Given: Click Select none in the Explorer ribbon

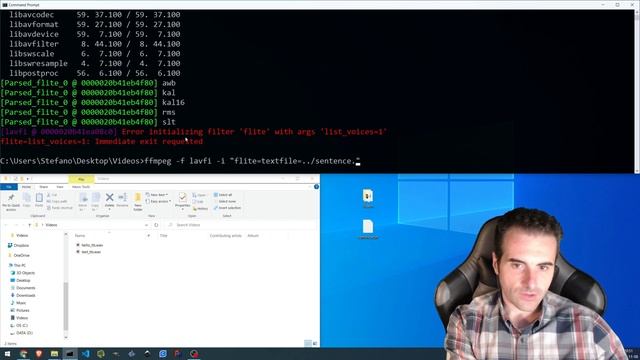Looking at the screenshot, I should 224,202.
